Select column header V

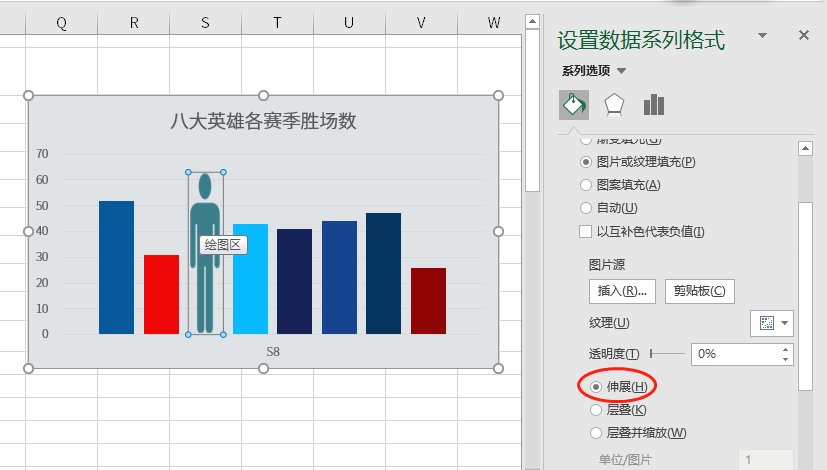pyautogui.click(x=421, y=23)
